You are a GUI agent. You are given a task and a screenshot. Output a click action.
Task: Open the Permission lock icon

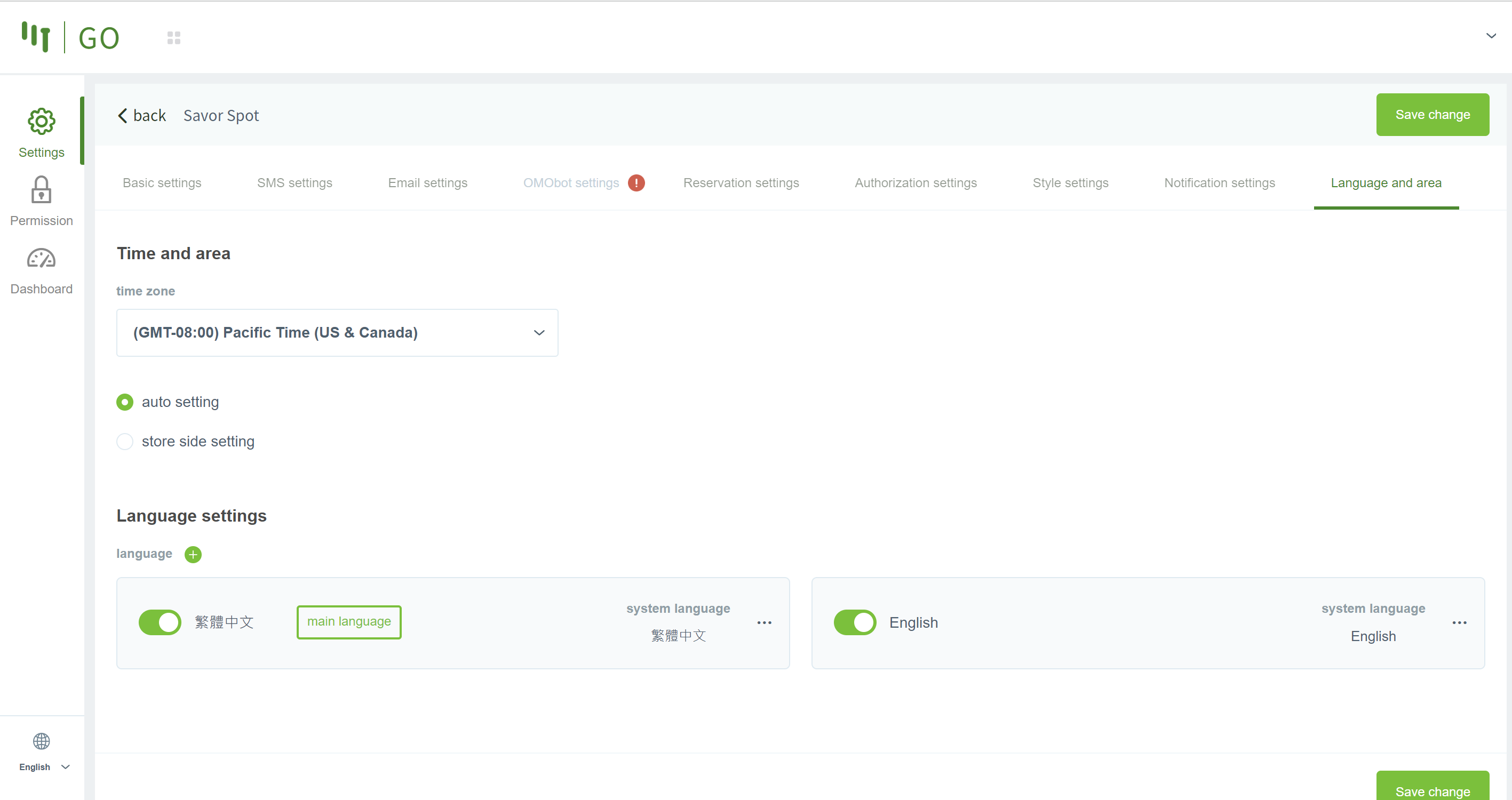click(x=41, y=190)
